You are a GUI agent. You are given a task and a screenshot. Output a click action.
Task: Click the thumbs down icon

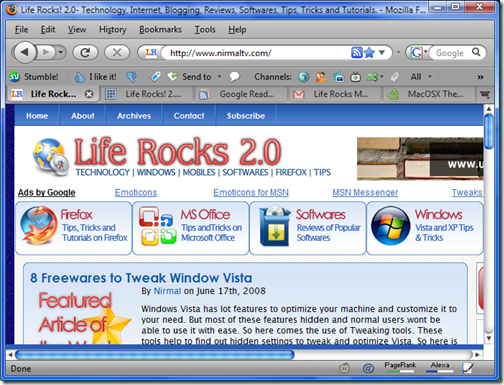coord(131,77)
